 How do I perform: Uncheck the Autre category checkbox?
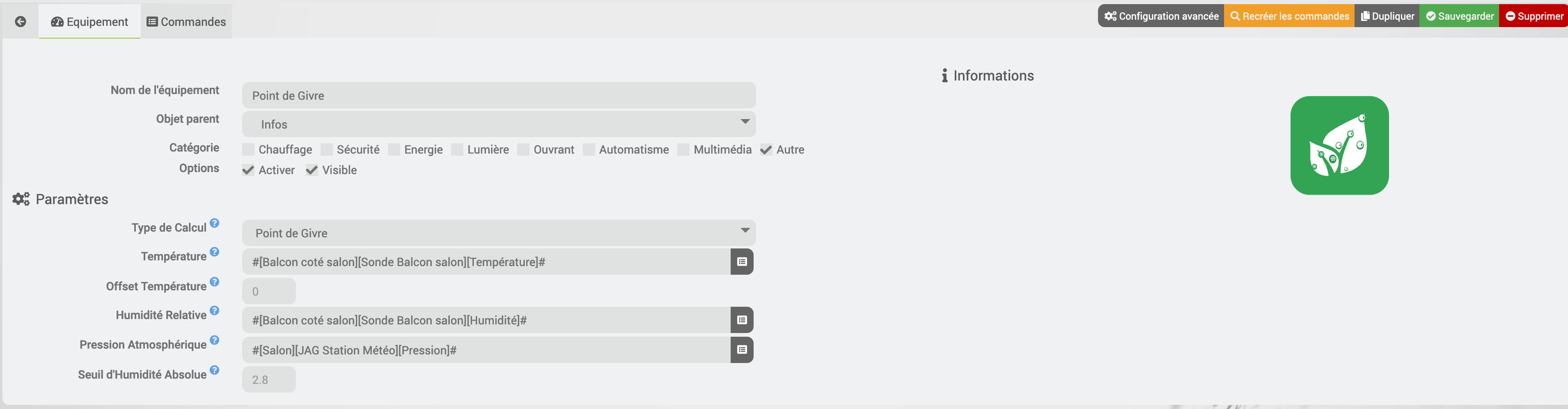(x=766, y=150)
